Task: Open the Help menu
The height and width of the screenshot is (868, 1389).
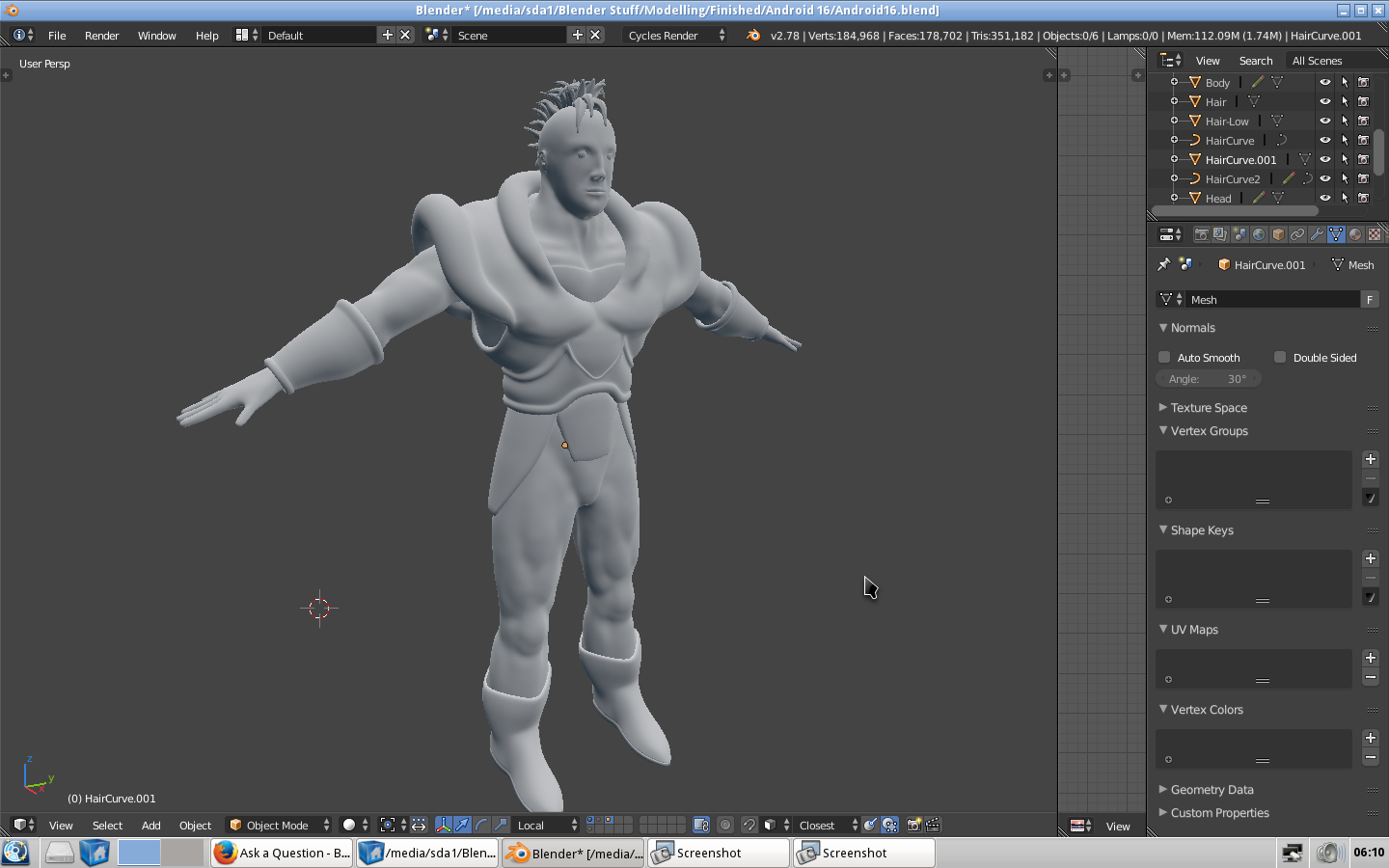Action: (x=206, y=35)
